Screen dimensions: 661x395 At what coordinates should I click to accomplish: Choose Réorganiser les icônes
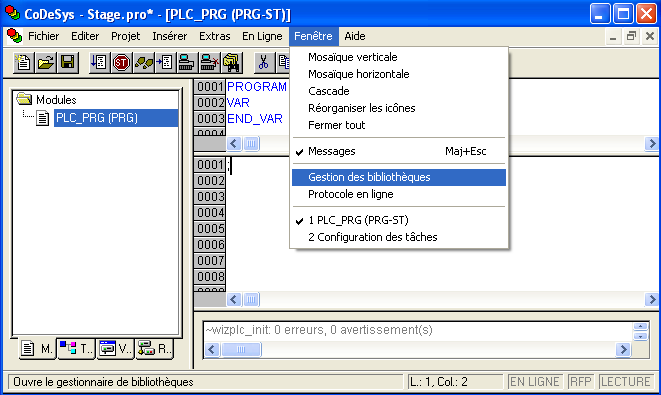(x=399, y=108)
